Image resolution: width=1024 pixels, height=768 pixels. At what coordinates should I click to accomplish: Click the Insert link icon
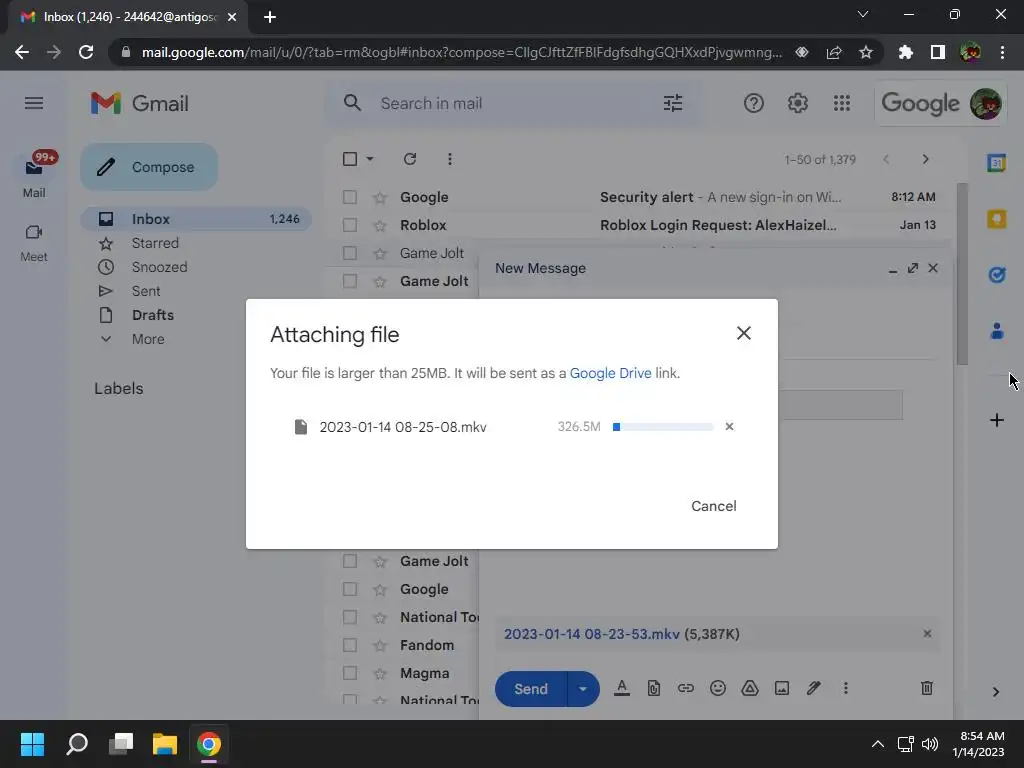tap(686, 688)
